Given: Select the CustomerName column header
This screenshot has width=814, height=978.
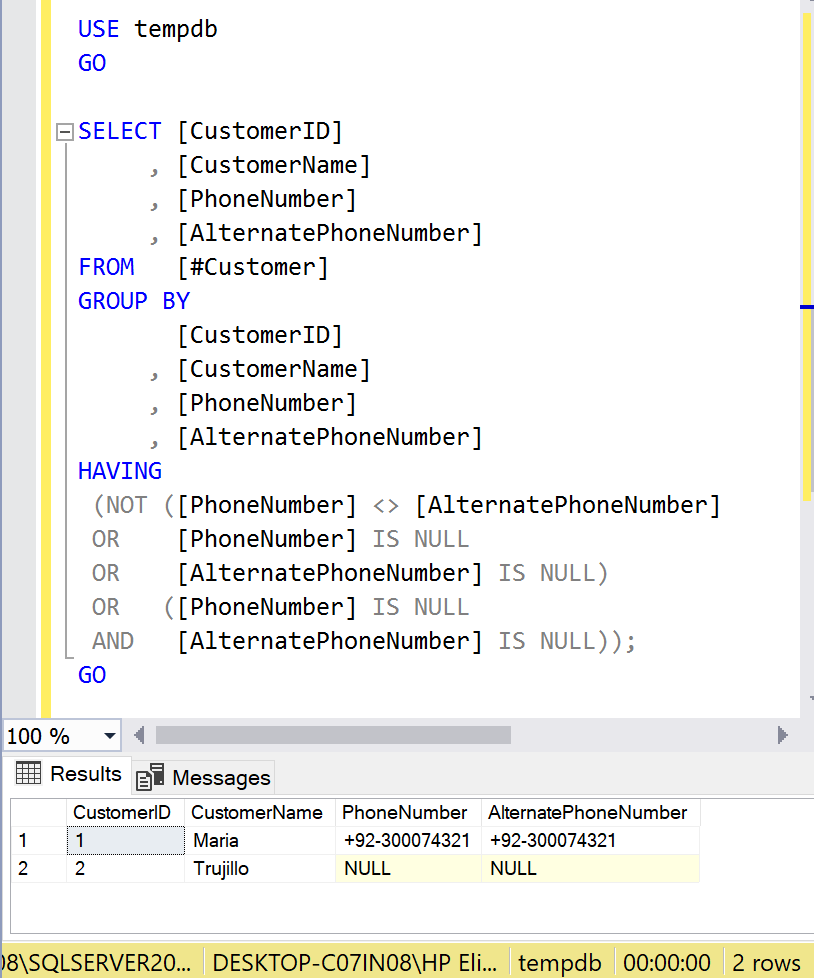Looking at the screenshot, I should point(257,812).
